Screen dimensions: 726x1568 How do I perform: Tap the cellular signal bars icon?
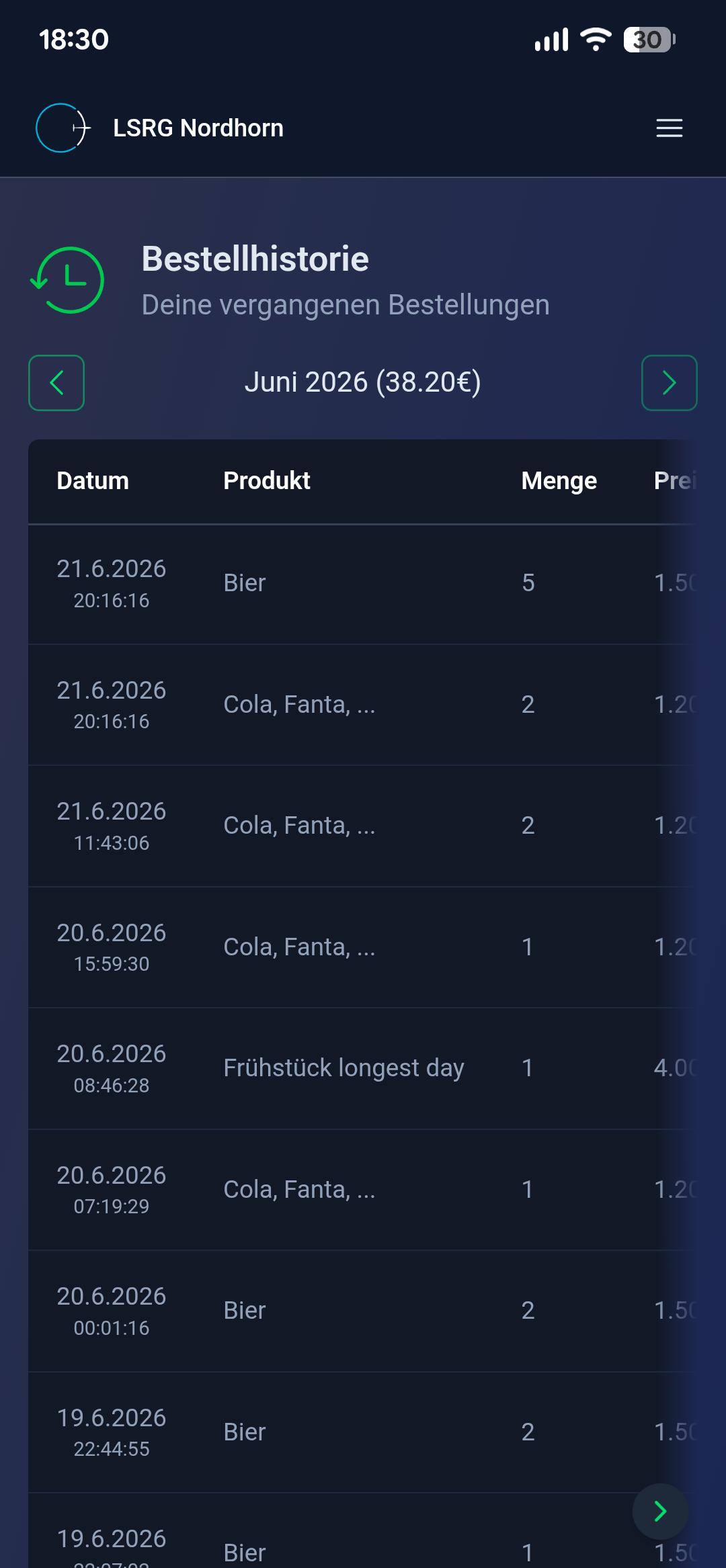tap(551, 40)
